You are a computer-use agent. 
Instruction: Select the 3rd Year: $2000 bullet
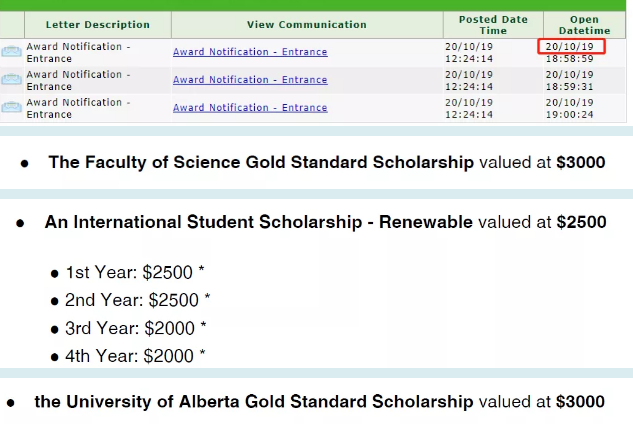(x=135, y=328)
